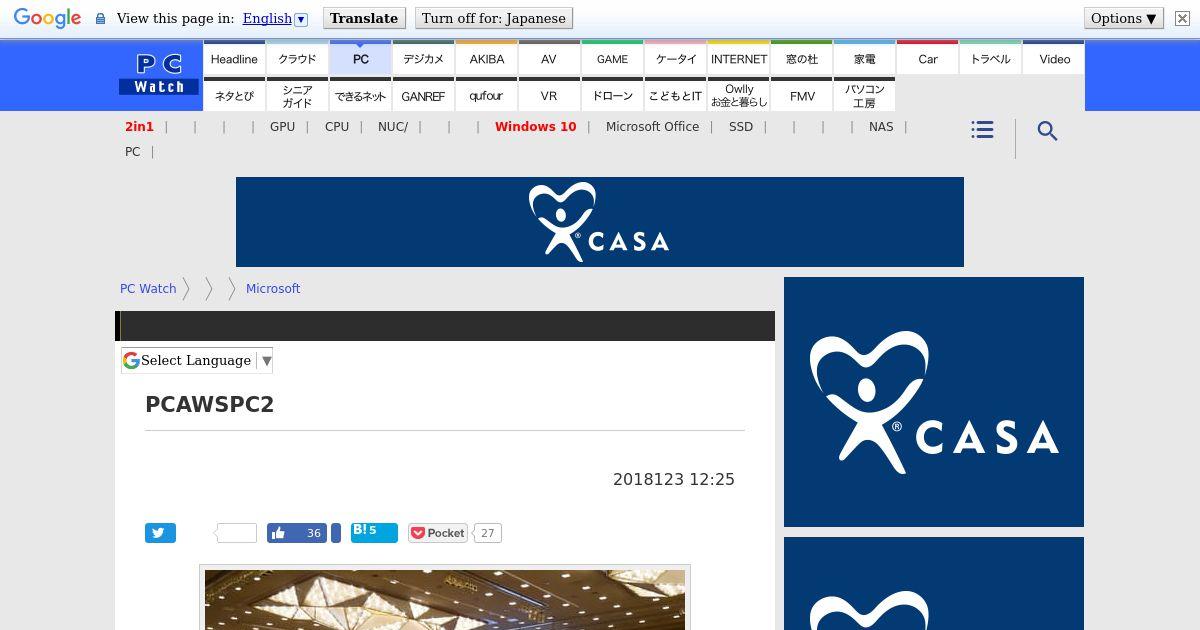Click the NAS topic link
The width and height of the screenshot is (1200, 630).
[881, 127]
